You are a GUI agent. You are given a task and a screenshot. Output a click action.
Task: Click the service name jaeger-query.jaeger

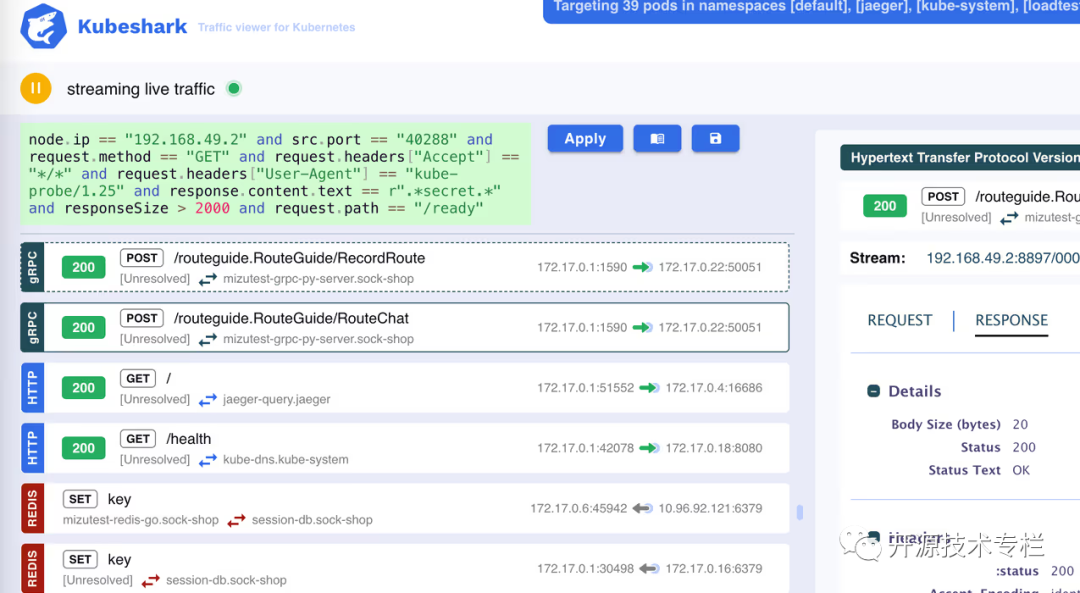pos(277,399)
